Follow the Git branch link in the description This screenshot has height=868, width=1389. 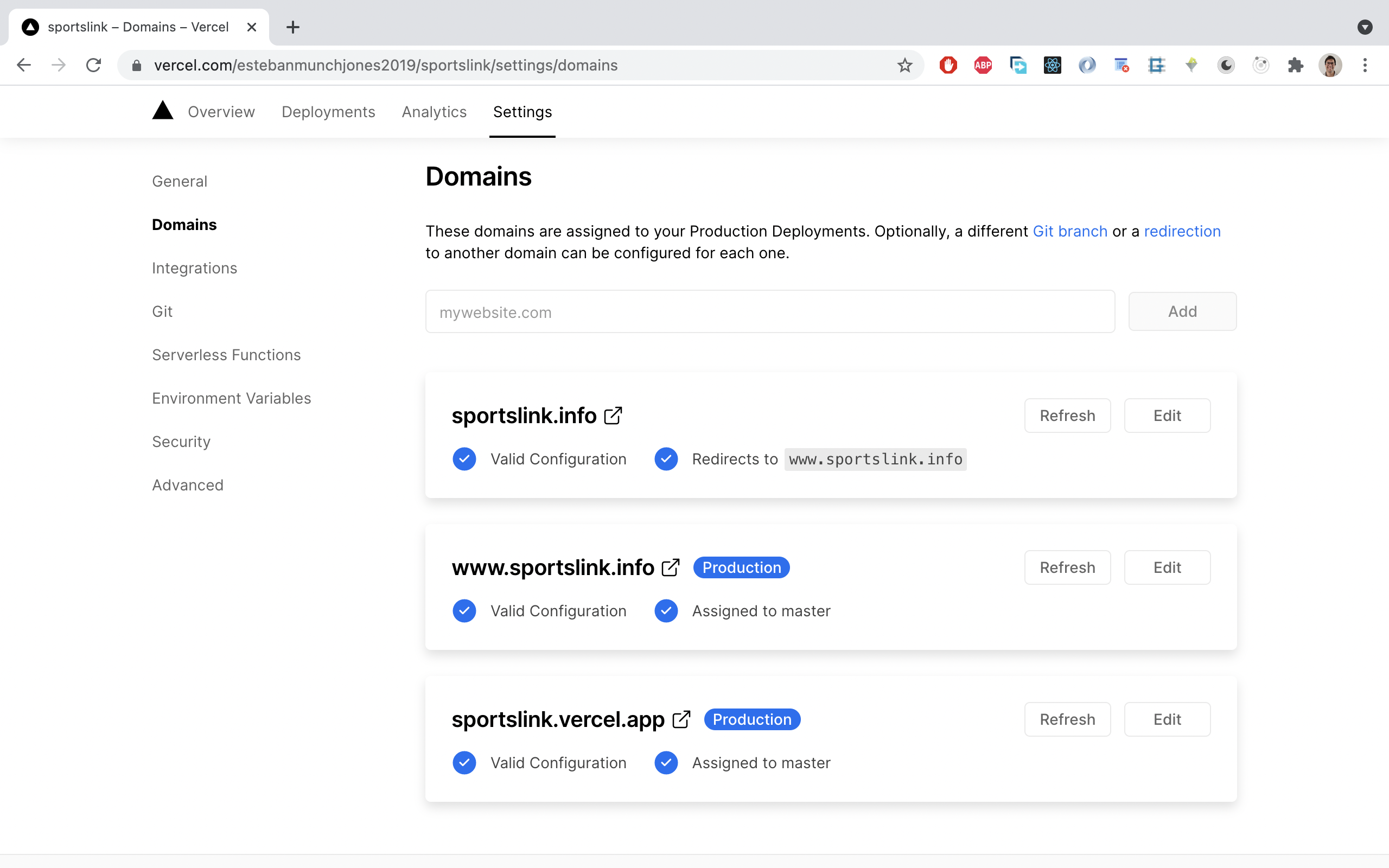pos(1070,231)
